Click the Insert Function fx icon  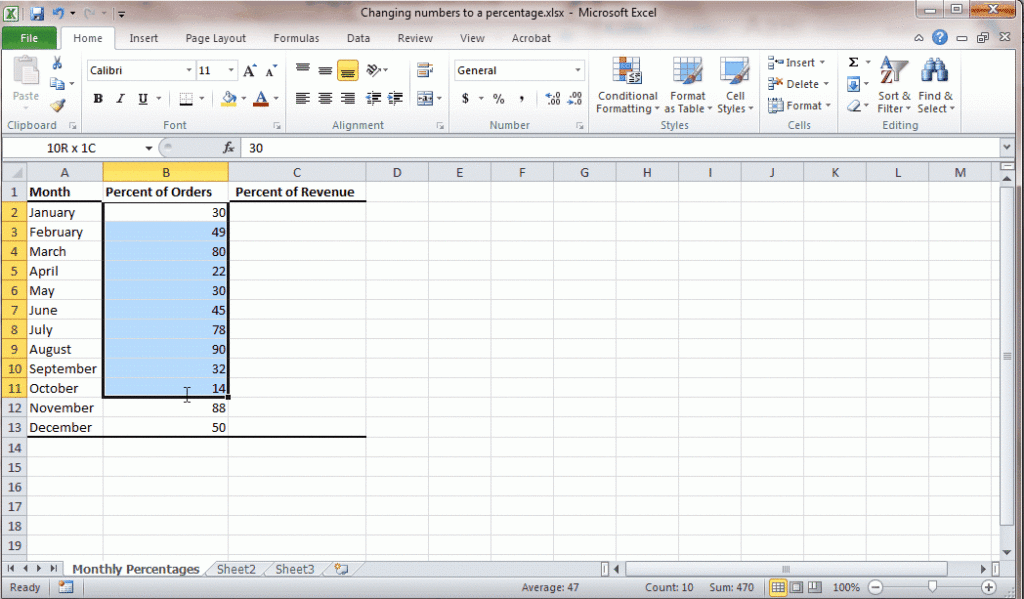tap(228, 148)
